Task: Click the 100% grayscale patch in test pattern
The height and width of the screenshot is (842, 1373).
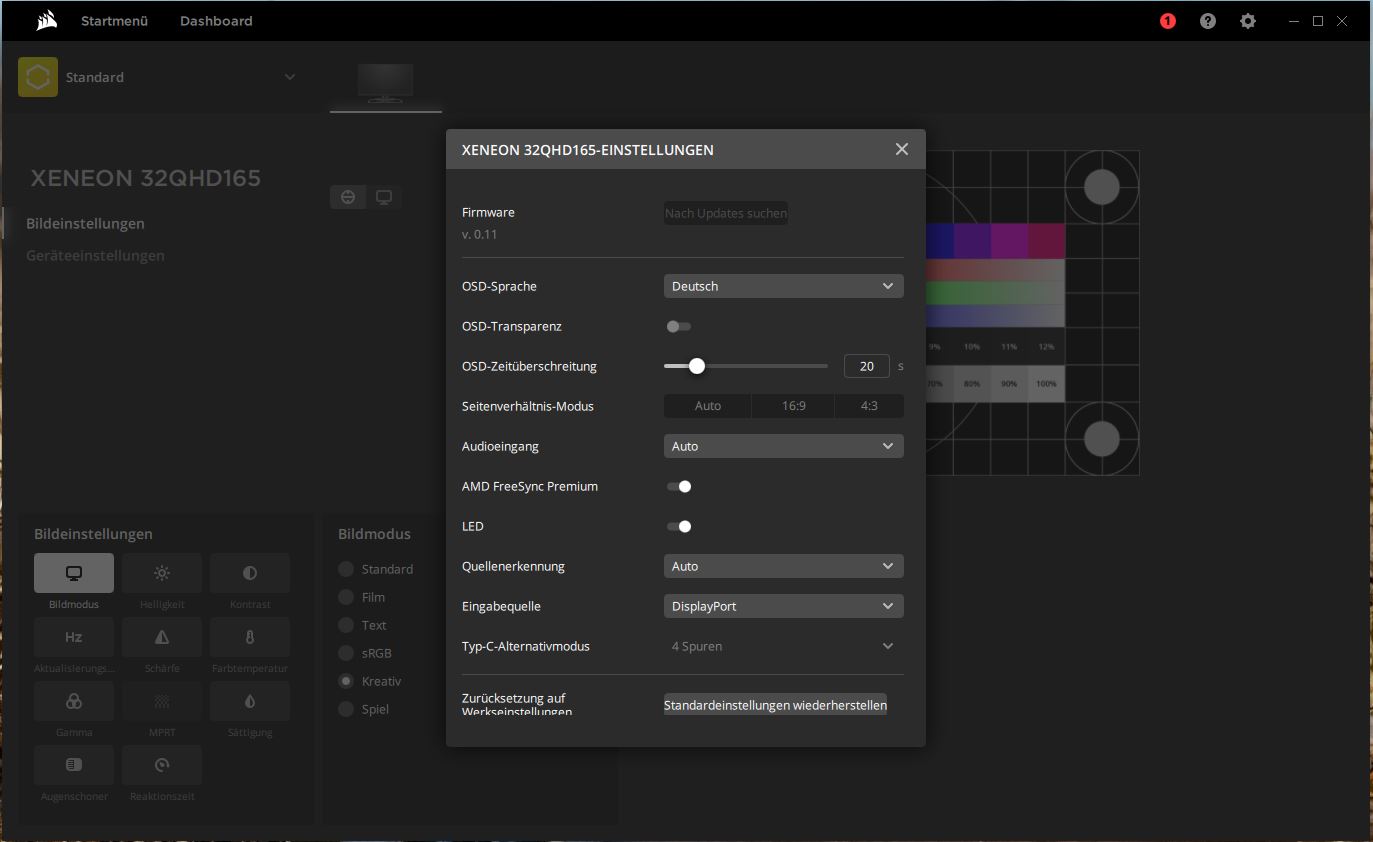Action: 1046,384
